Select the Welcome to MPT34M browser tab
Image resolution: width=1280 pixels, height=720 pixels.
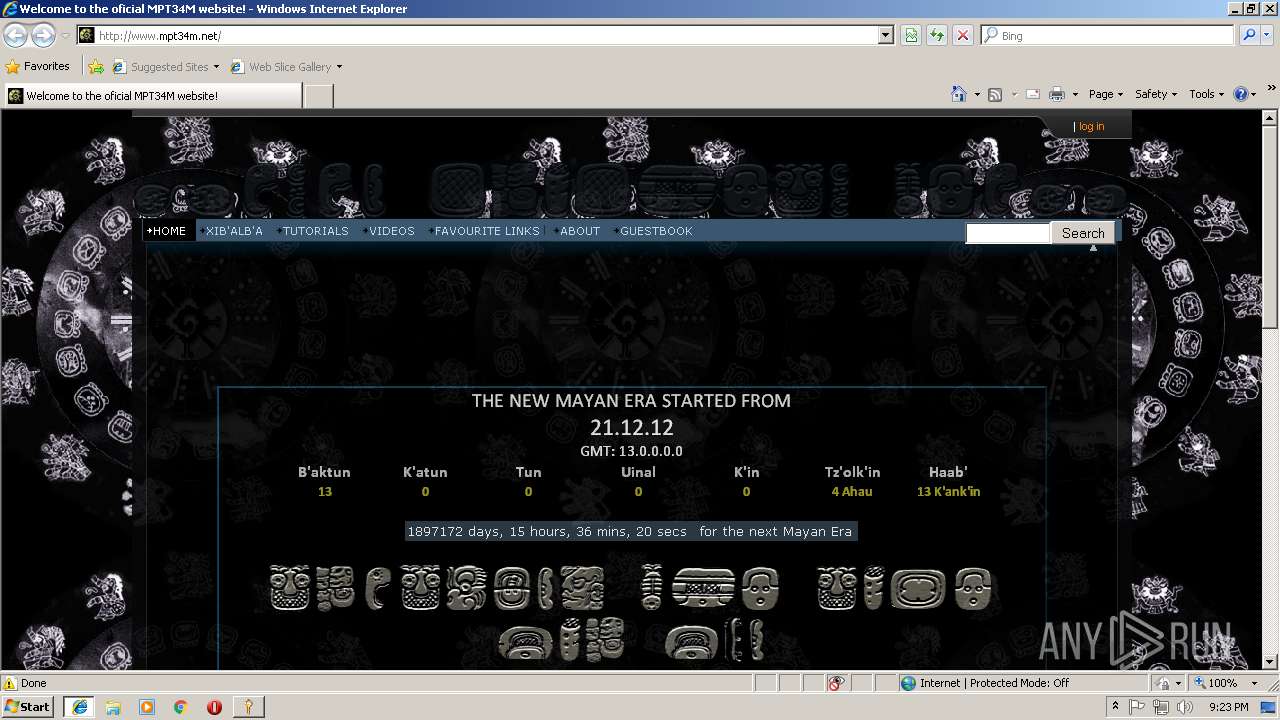tap(152, 96)
